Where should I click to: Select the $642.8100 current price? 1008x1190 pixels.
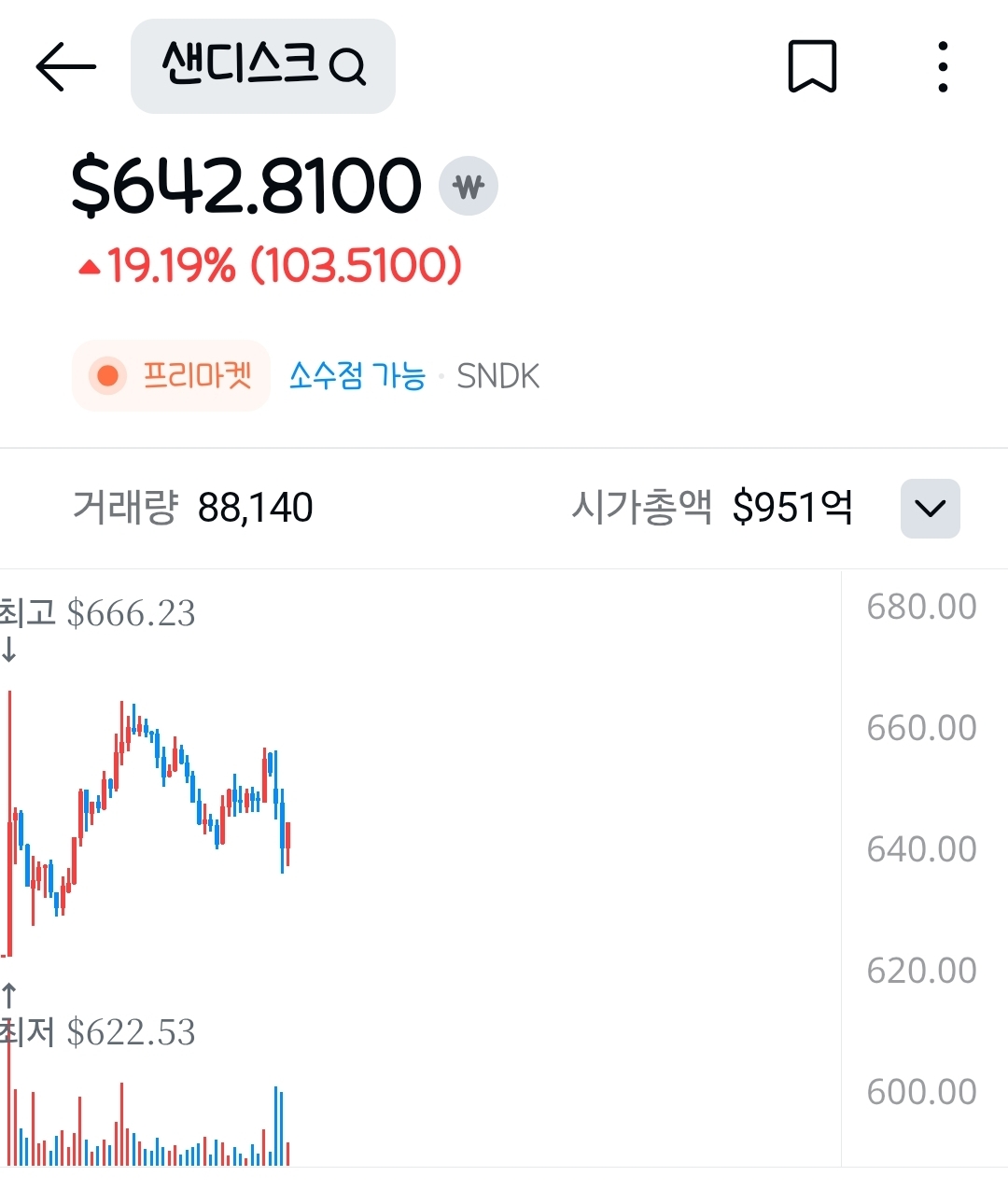246,186
